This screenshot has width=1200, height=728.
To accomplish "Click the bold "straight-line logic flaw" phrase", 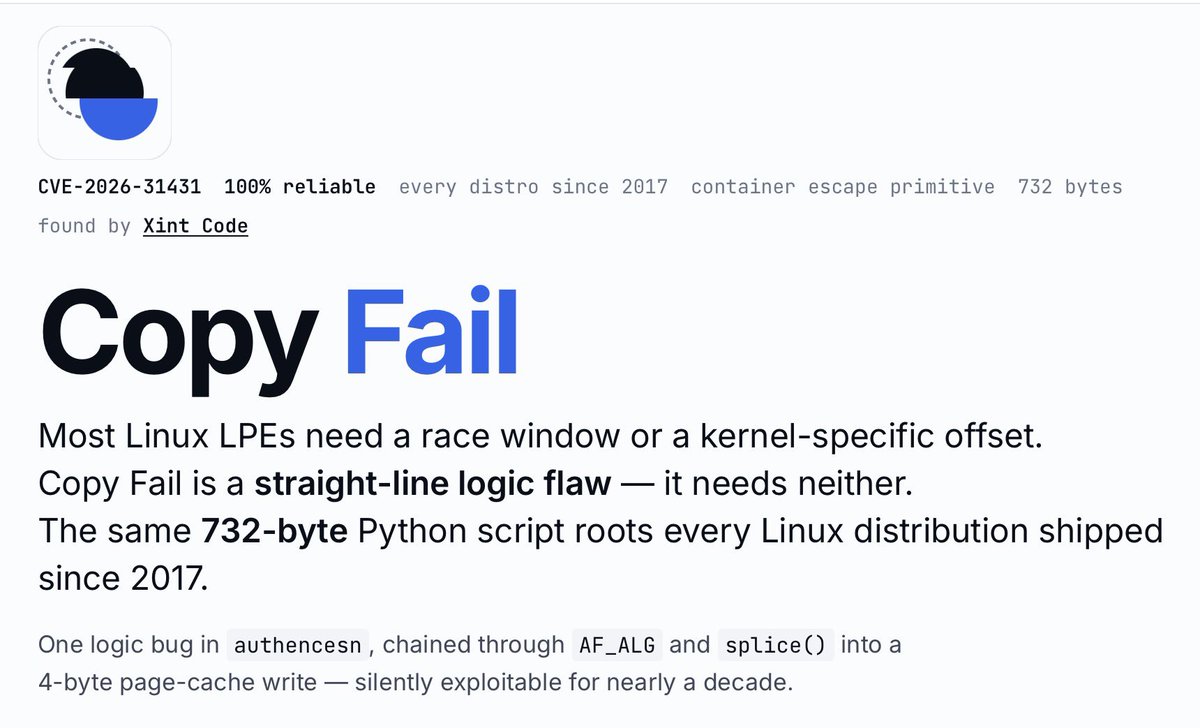I will [432, 484].
